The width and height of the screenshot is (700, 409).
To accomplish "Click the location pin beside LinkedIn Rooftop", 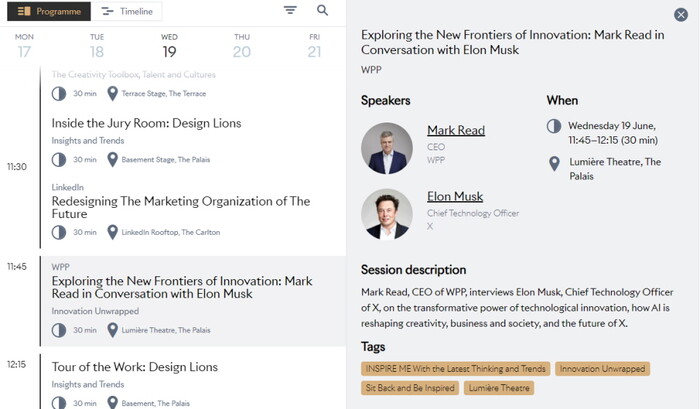I will click(x=113, y=232).
